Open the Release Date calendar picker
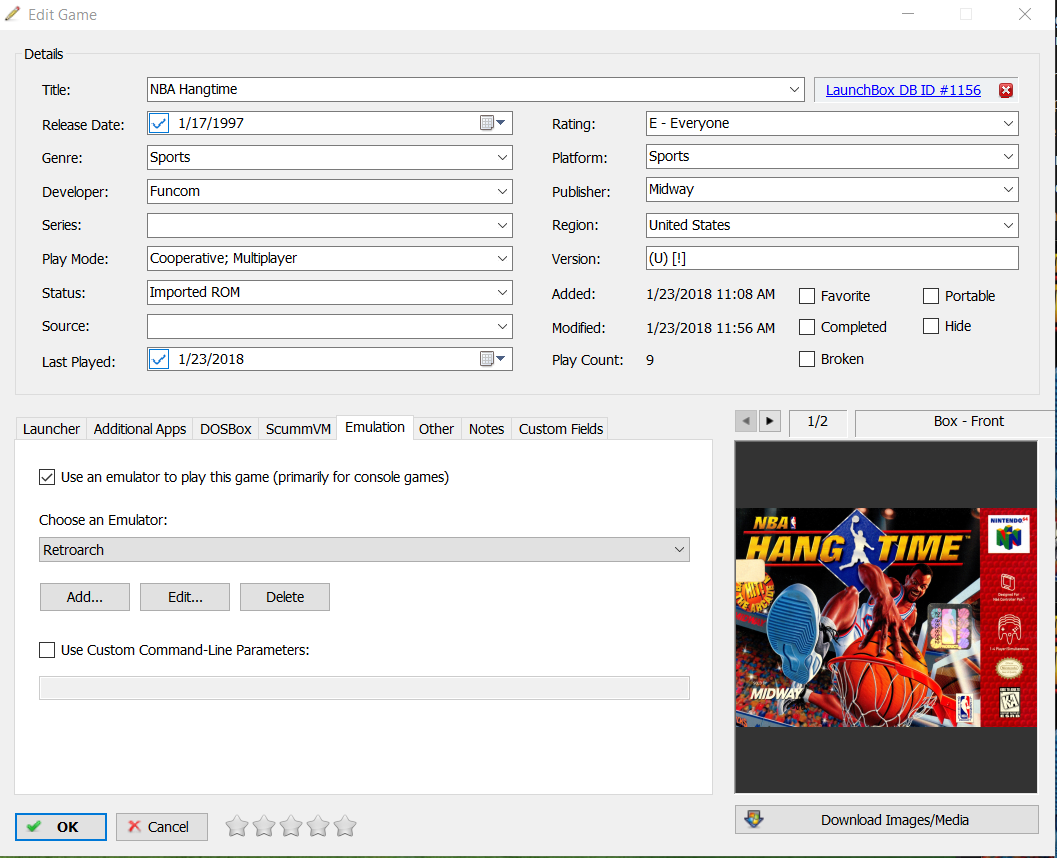Image resolution: width=1057 pixels, height=858 pixels. coord(493,123)
